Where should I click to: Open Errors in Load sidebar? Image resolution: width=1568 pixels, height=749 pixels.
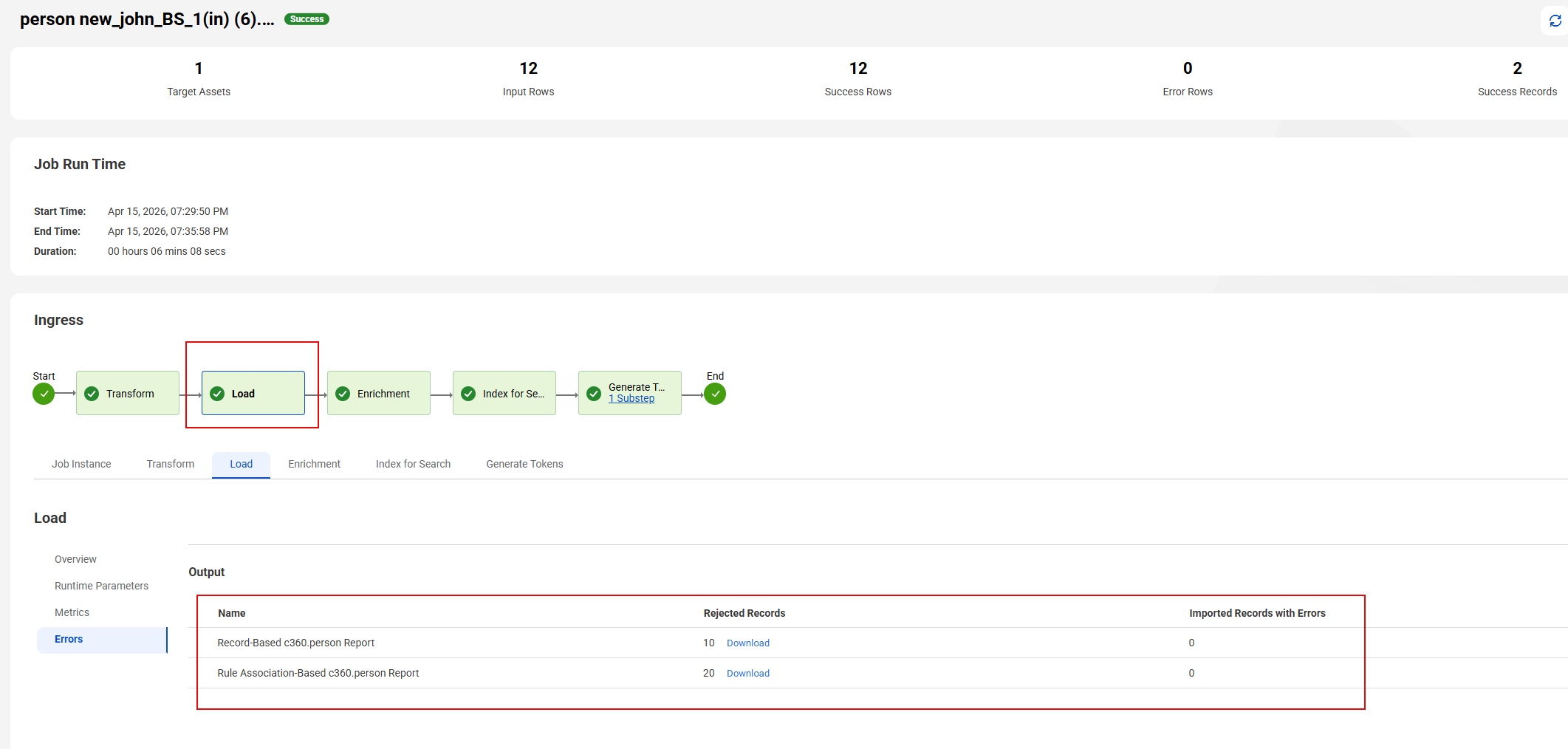click(x=102, y=640)
